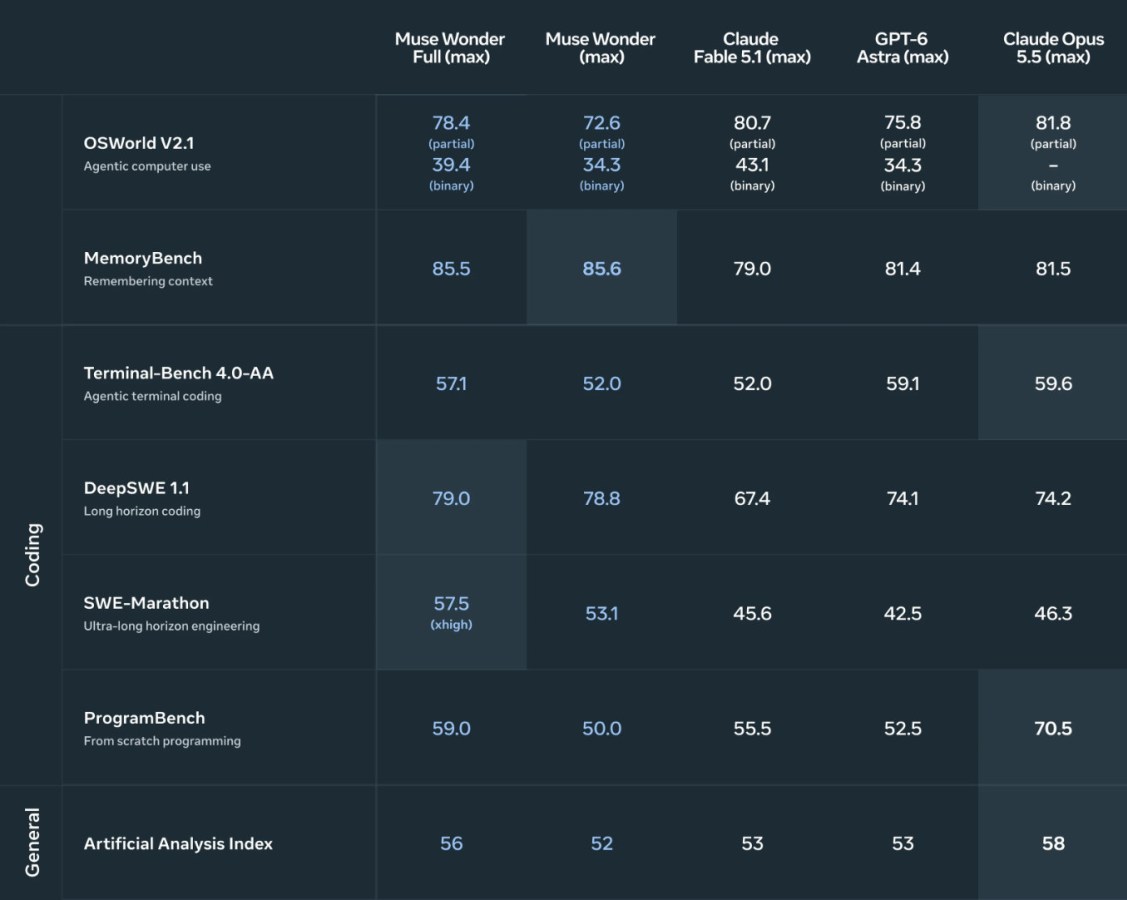Select the DeepSWE 1.1 benchmark name
Screen dimensions: 1127x900
coord(137,488)
